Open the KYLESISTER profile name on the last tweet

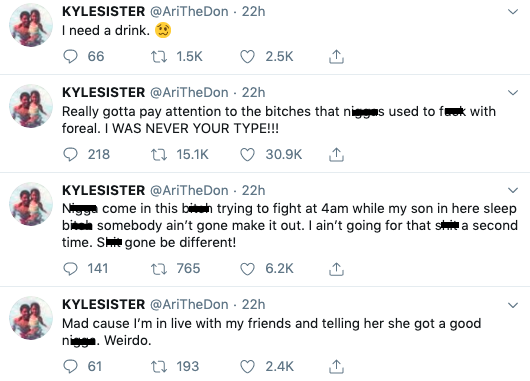(103, 305)
